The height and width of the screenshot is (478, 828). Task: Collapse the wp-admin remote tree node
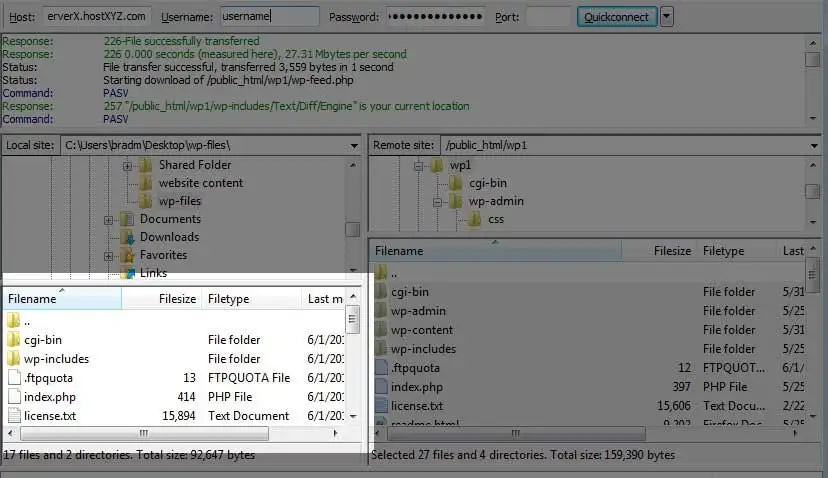437,202
